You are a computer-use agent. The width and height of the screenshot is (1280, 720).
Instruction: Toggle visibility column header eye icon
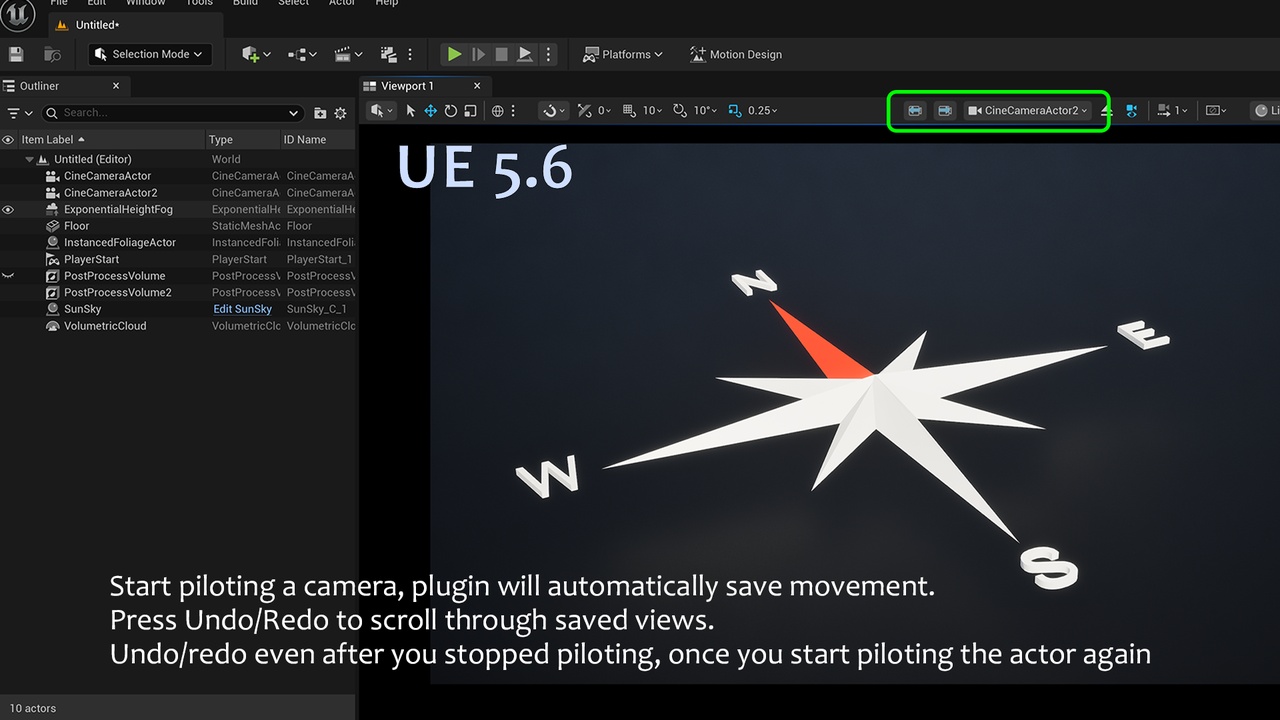point(8,140)
